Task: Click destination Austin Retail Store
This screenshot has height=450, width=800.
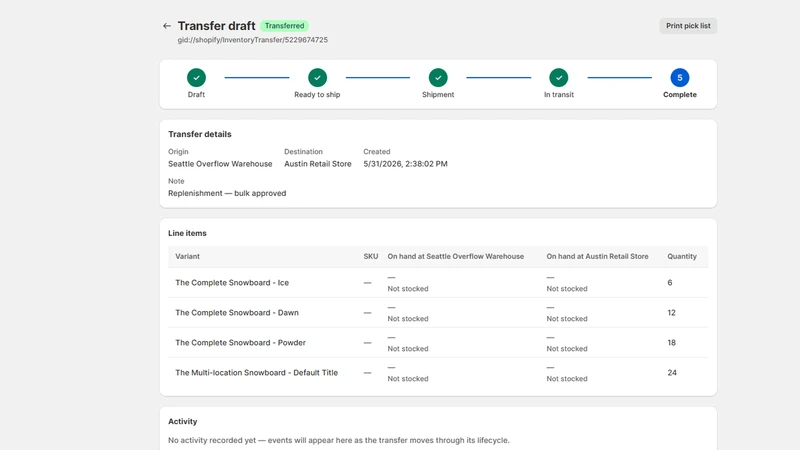Action: pos(318,164)
